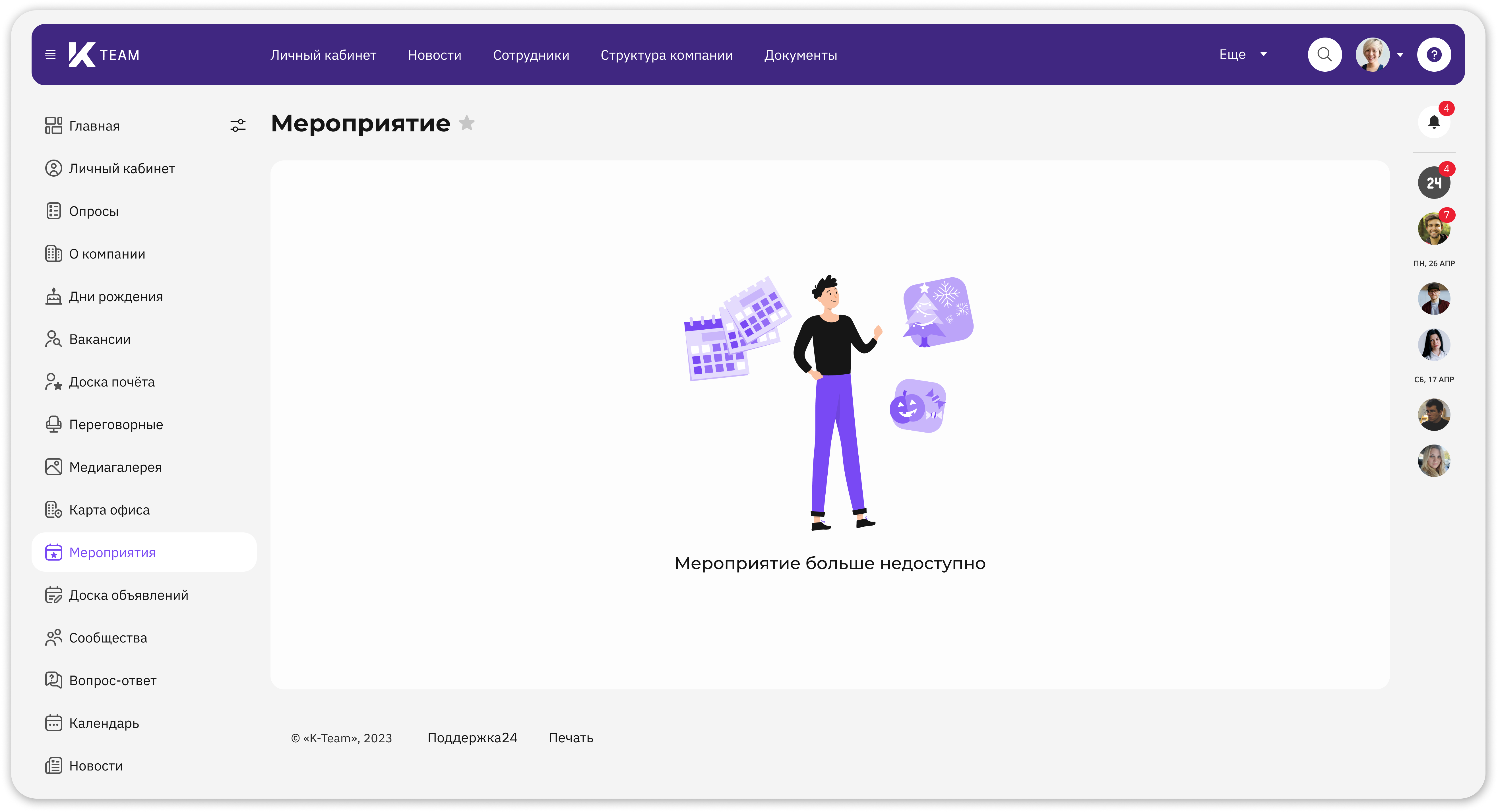Click the Медиагалерея picture icon

click(x=53, y=467)
